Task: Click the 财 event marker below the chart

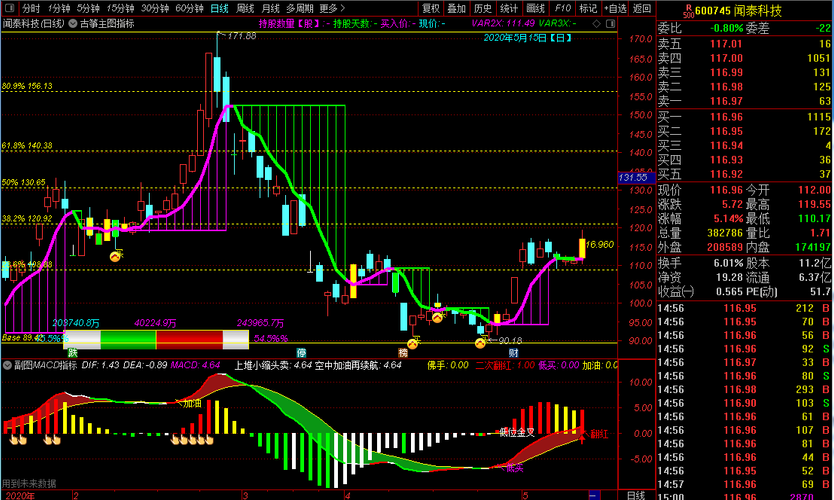Action: 513,353
